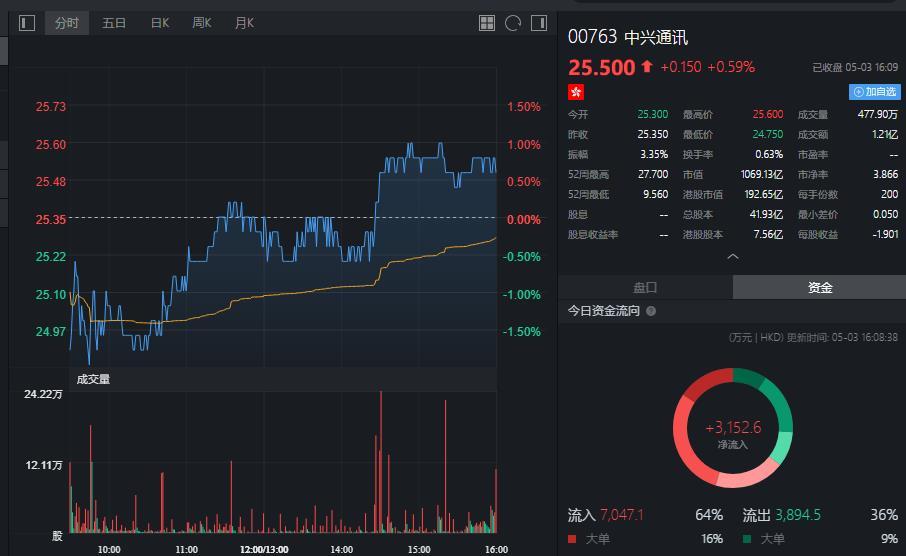Open the 日K chart tab
The width and height of the screenshot is (906, 556).
coord(160,23)
